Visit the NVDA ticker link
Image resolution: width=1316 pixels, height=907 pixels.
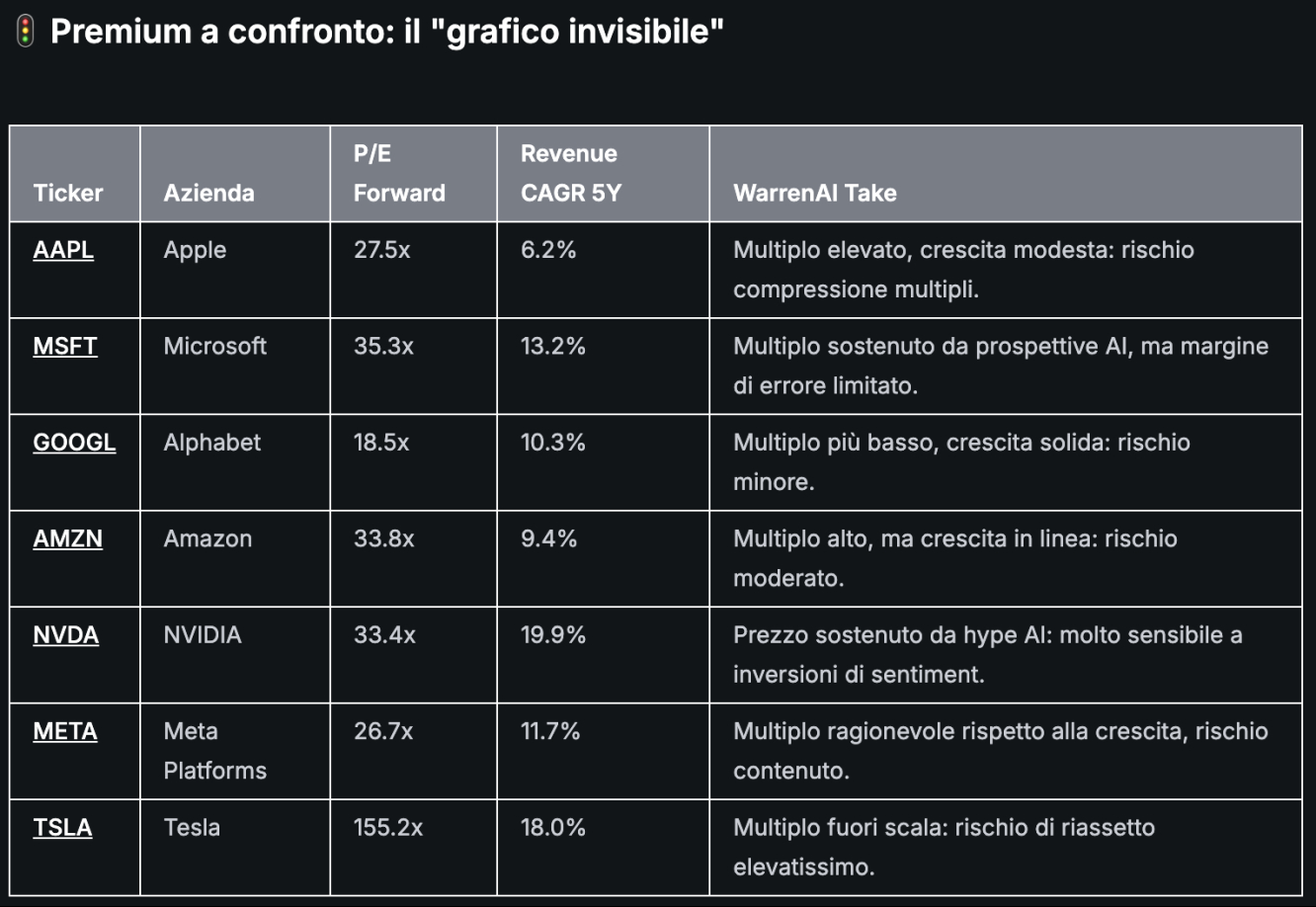pos(66,635)
